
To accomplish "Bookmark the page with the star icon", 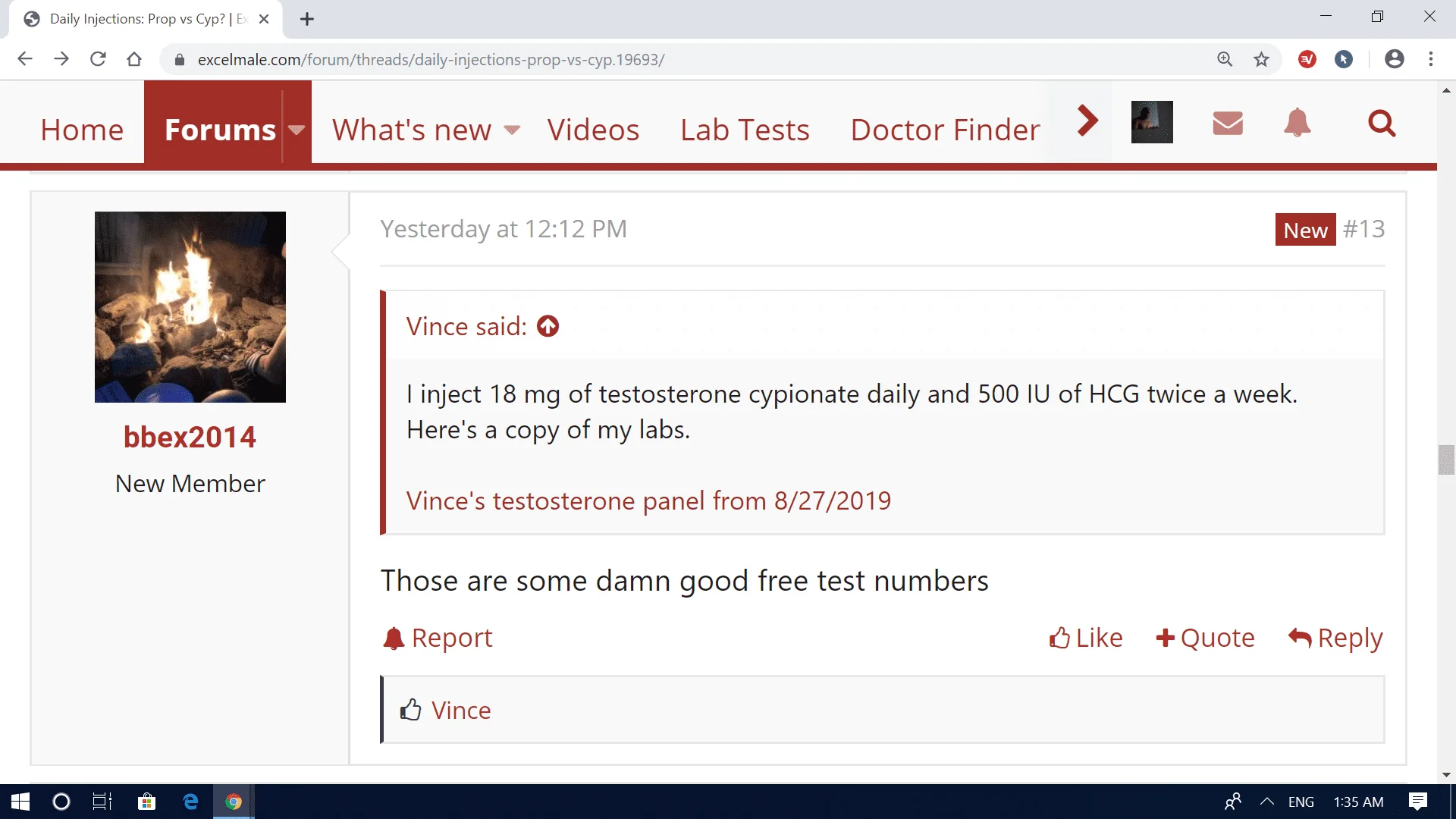I will (x=1261, y=59).
